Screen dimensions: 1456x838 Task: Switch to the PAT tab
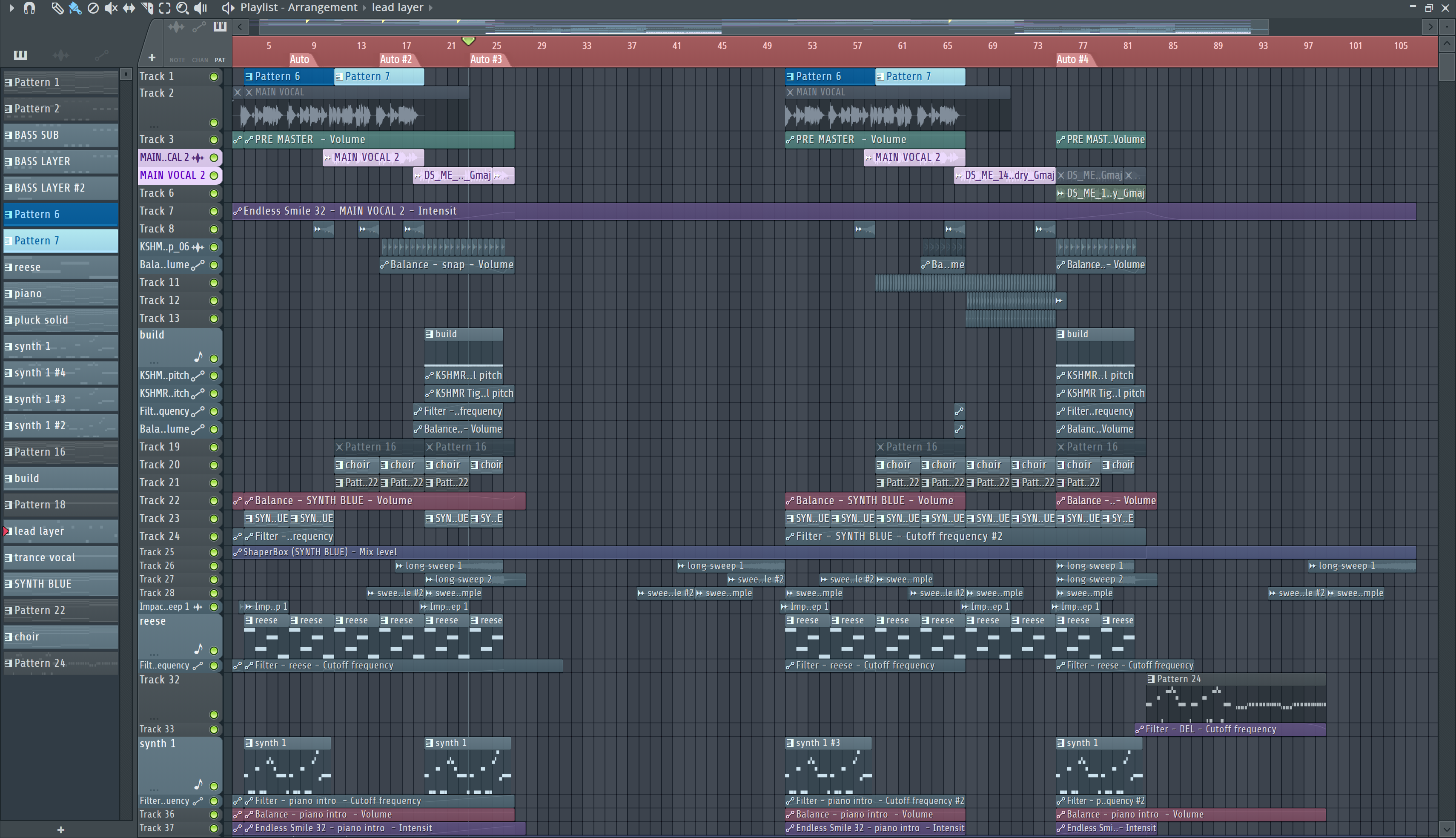(220, 60)
